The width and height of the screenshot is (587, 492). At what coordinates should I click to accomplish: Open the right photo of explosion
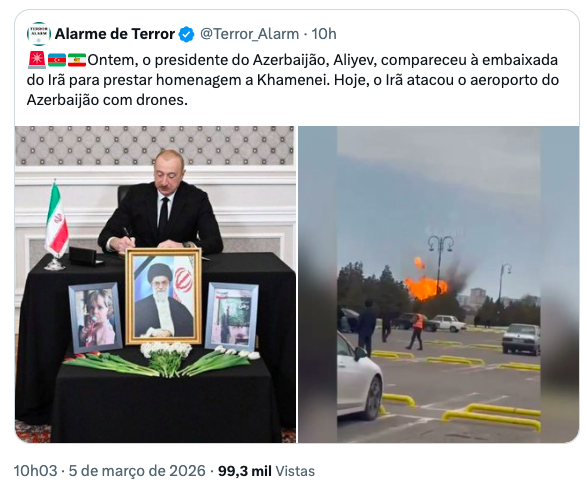coord(439,284)
